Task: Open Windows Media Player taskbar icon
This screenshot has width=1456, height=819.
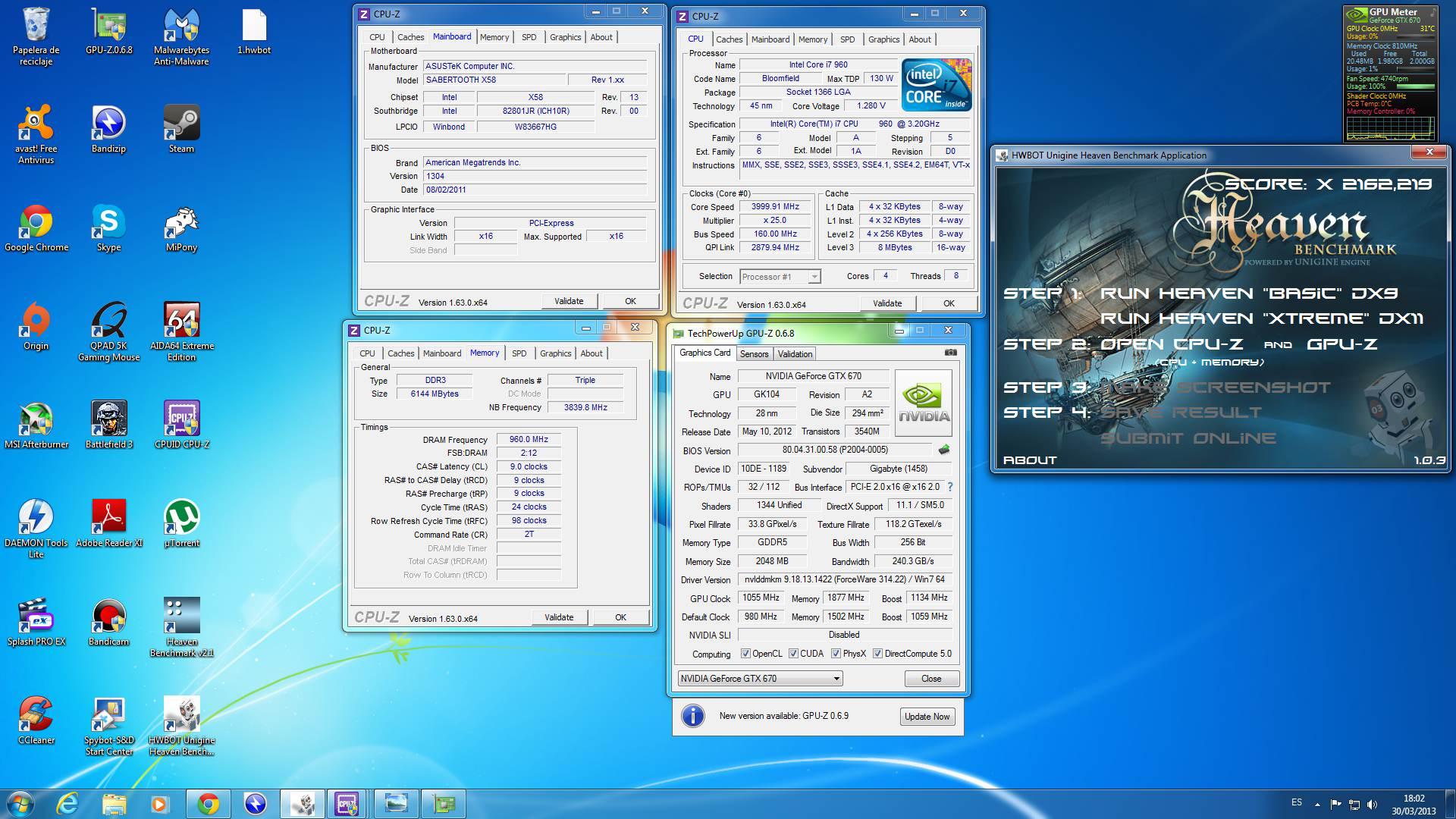Action: (x=160, y=804)
